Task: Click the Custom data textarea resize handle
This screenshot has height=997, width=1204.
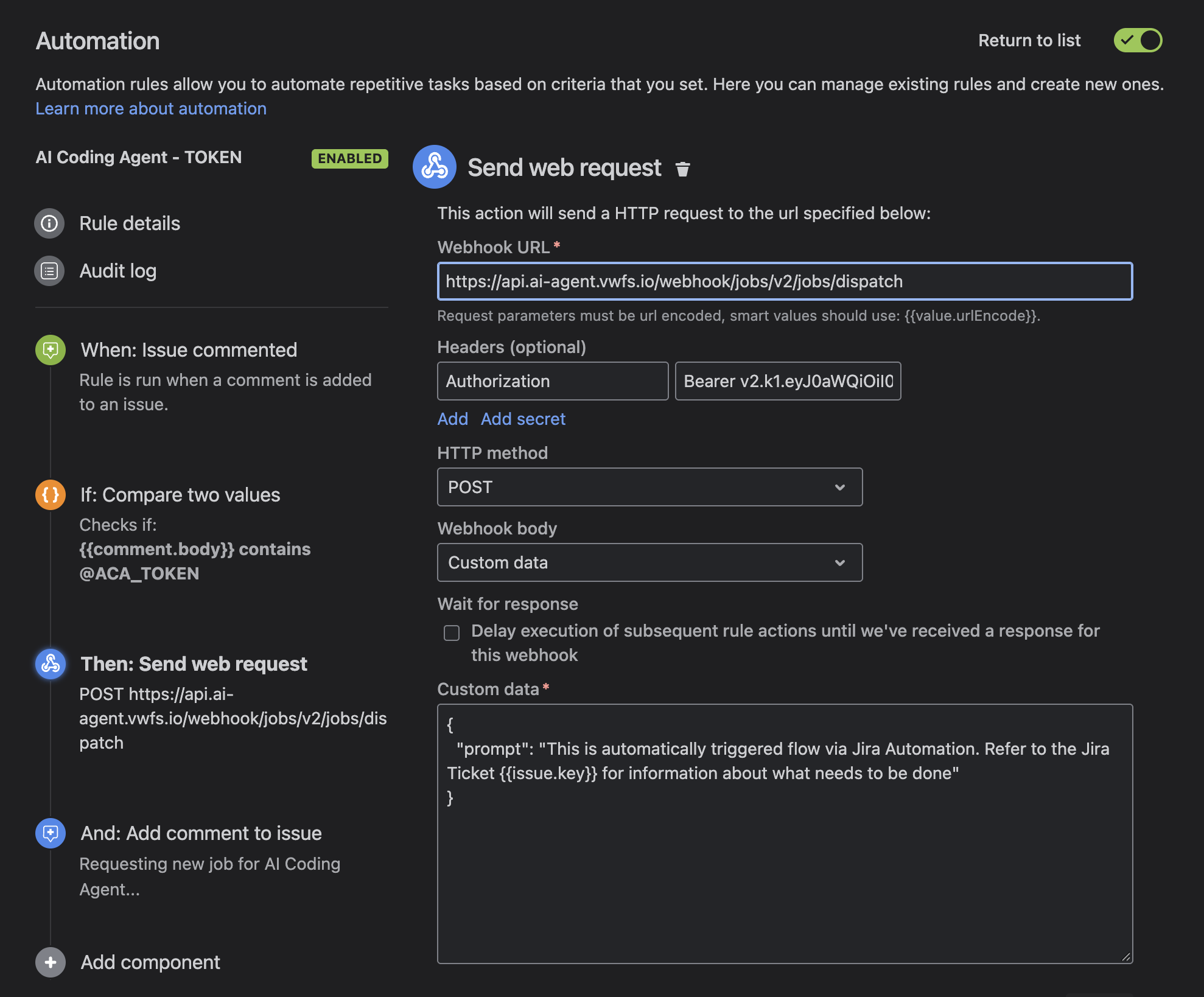Action: tap(1126, 957)
